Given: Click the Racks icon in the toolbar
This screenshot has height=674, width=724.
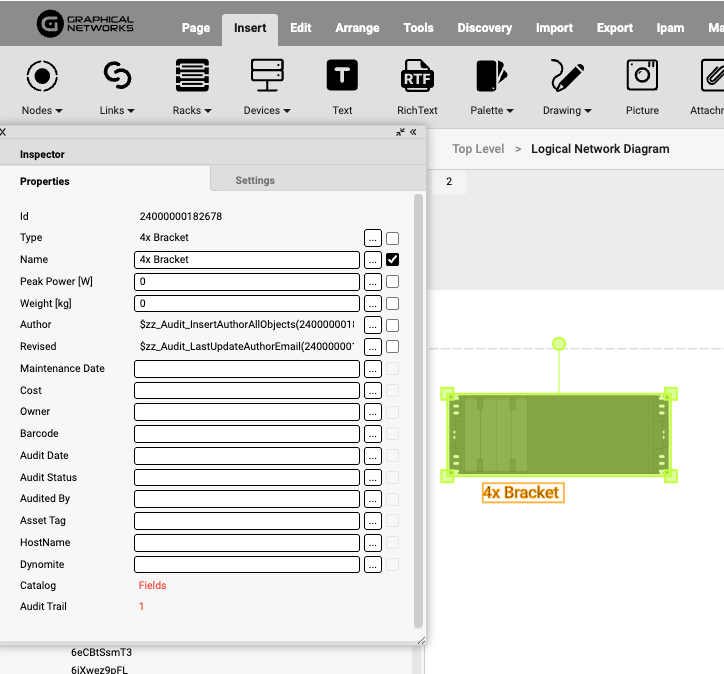Looking at the screenshot, I should pyautogui.click(x=192, y=76).
